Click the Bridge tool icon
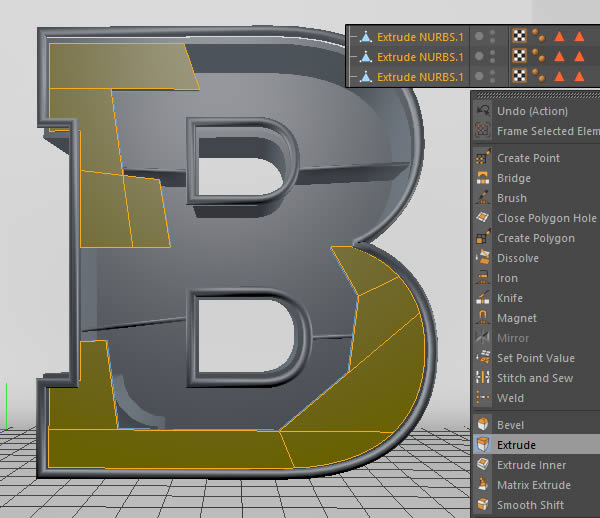600x518 pixels. (x=483, y=178)
